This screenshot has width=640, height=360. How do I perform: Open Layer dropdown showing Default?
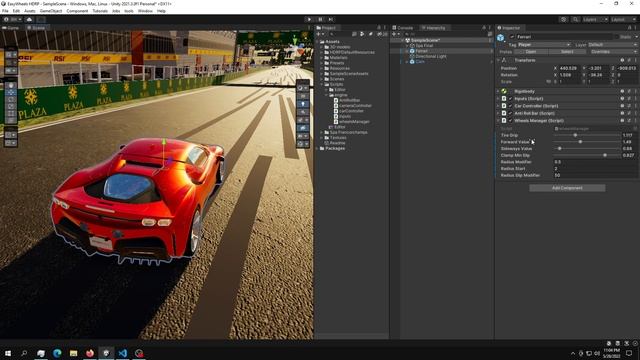point(612,44)
